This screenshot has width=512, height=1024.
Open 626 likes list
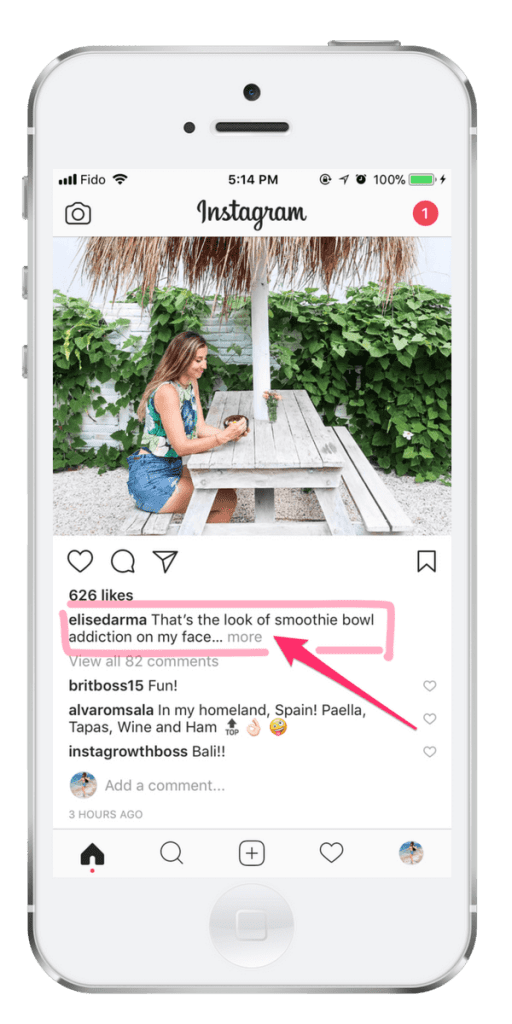tap(101, 595)
